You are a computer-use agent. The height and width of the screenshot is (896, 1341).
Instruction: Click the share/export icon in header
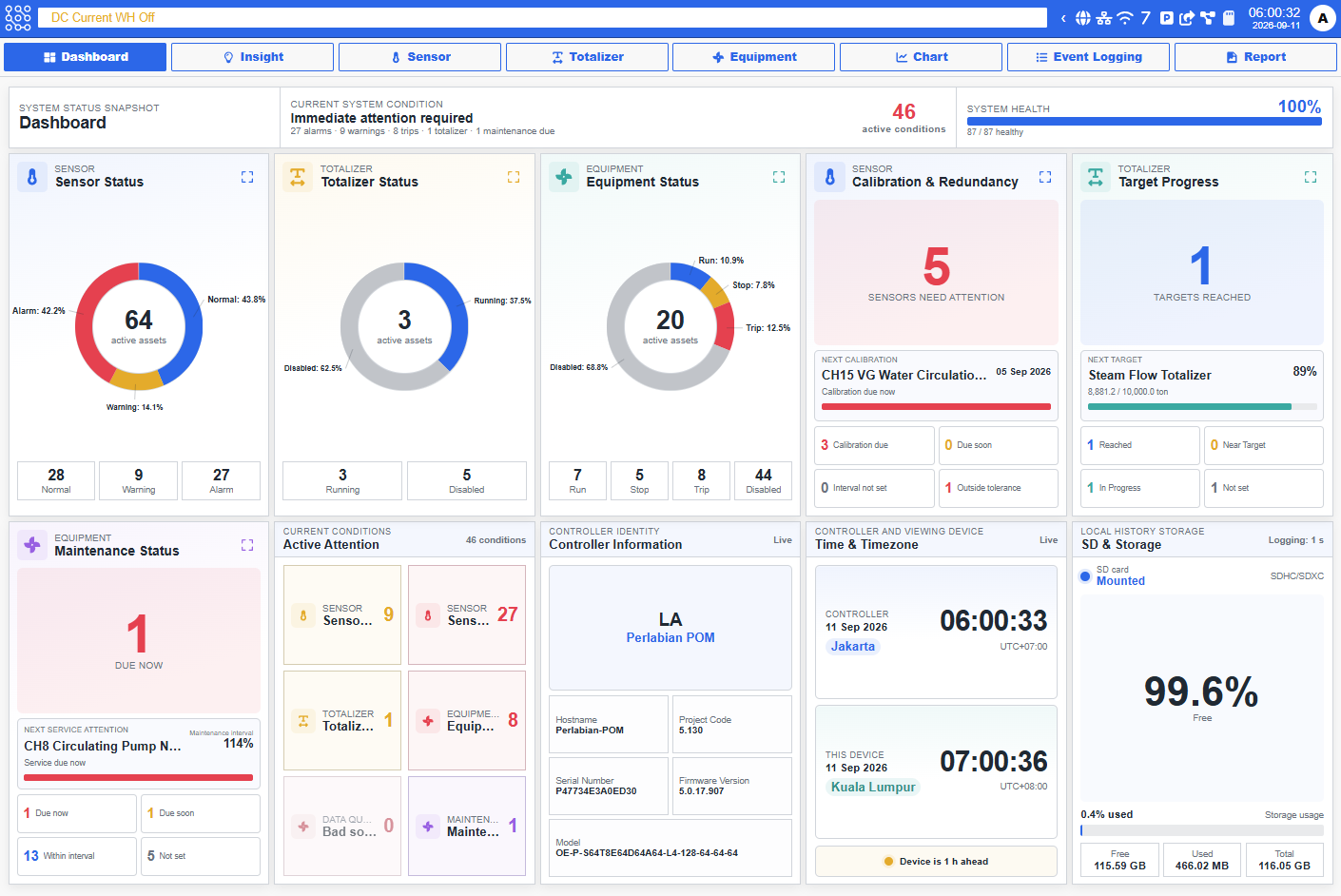(1187, 18)
